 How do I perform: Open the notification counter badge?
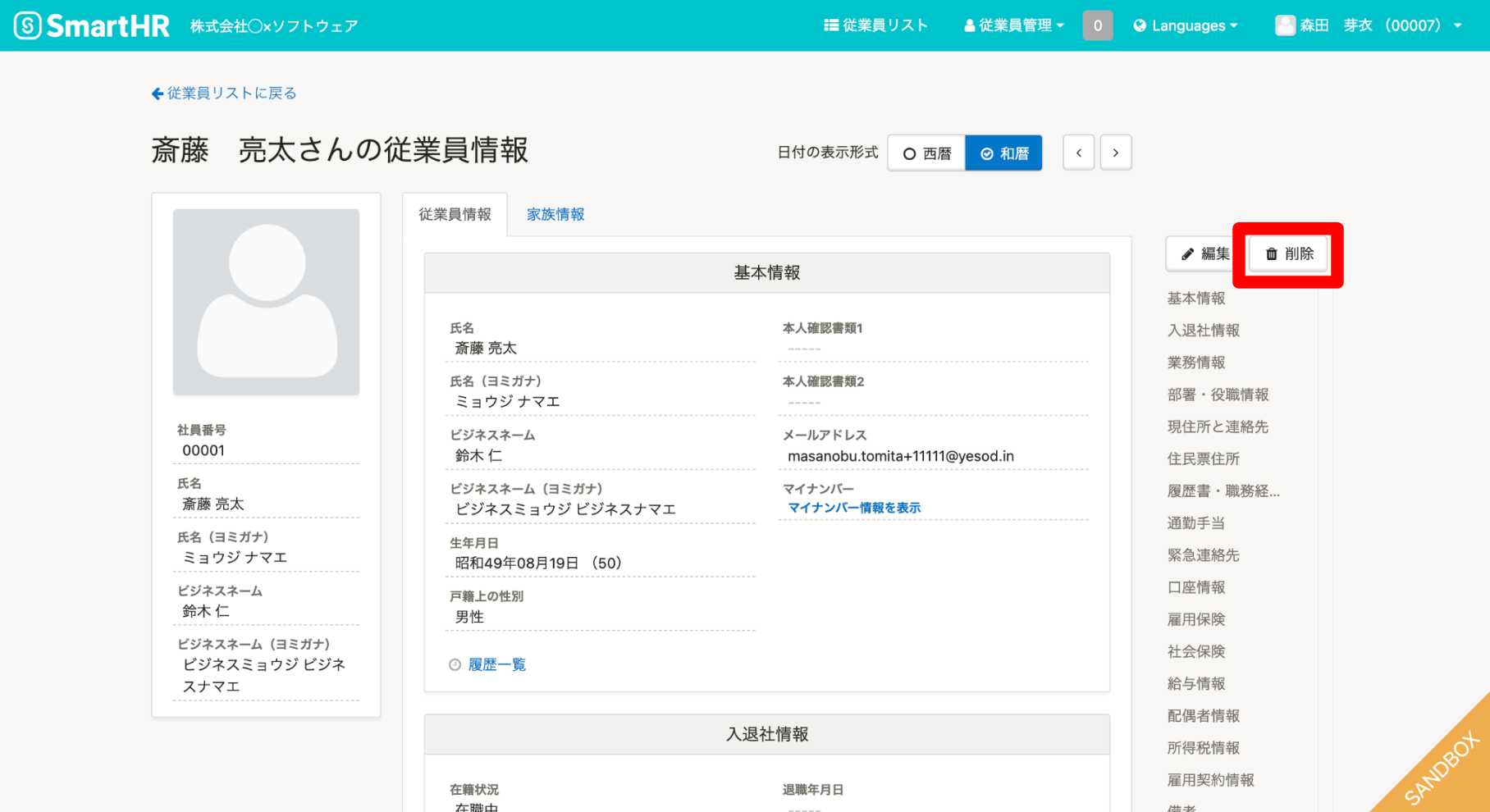1097,25
